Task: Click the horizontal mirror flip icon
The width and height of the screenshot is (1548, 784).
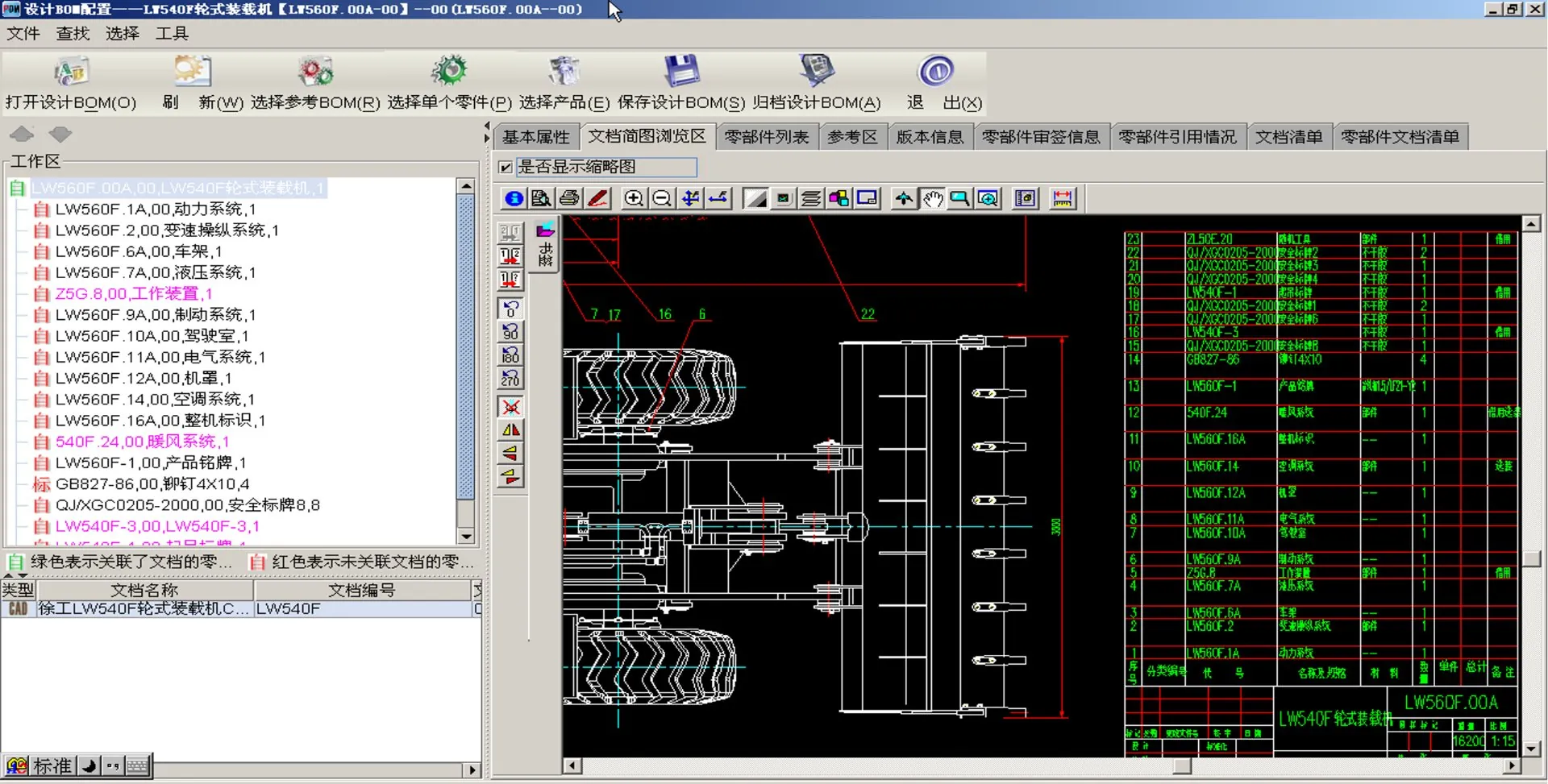Action: click(510, 430)
